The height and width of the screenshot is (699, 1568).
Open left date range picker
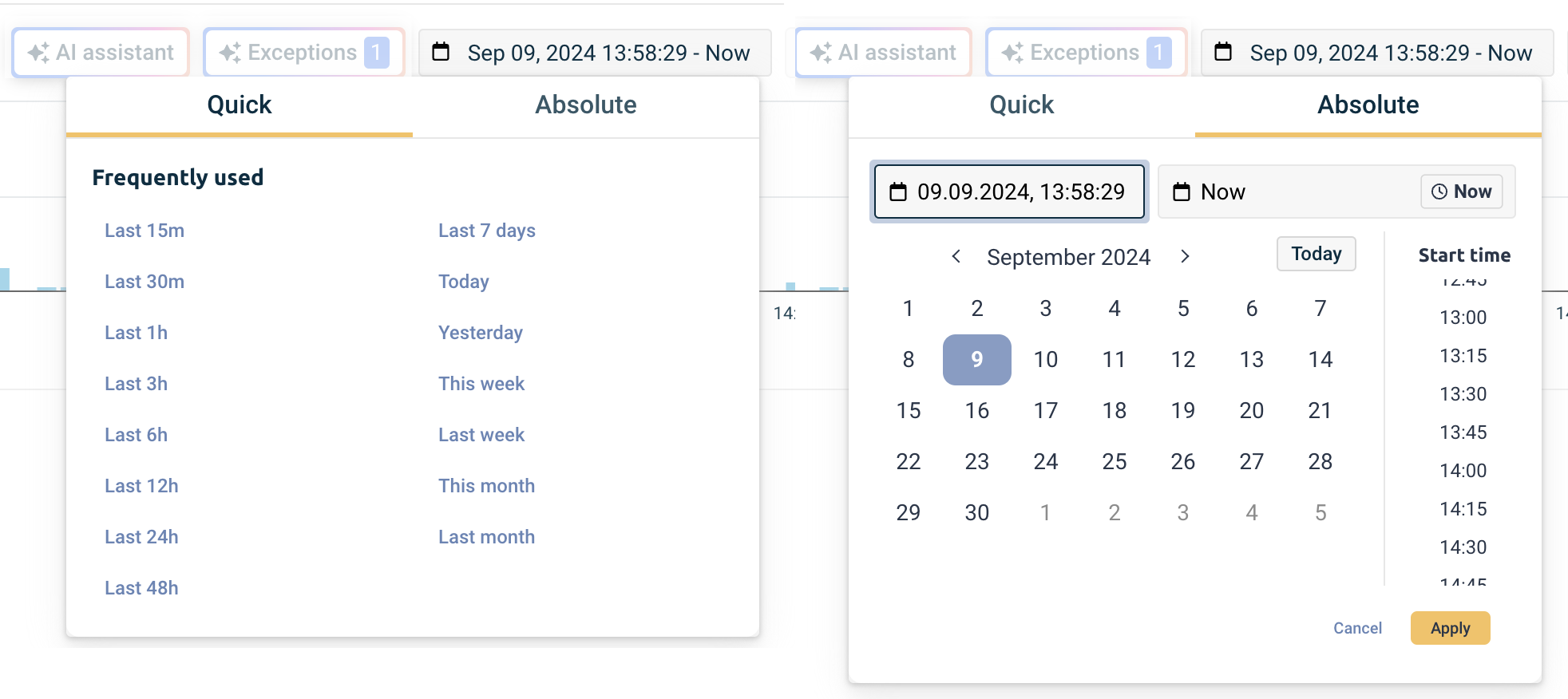tap(595, 53)
